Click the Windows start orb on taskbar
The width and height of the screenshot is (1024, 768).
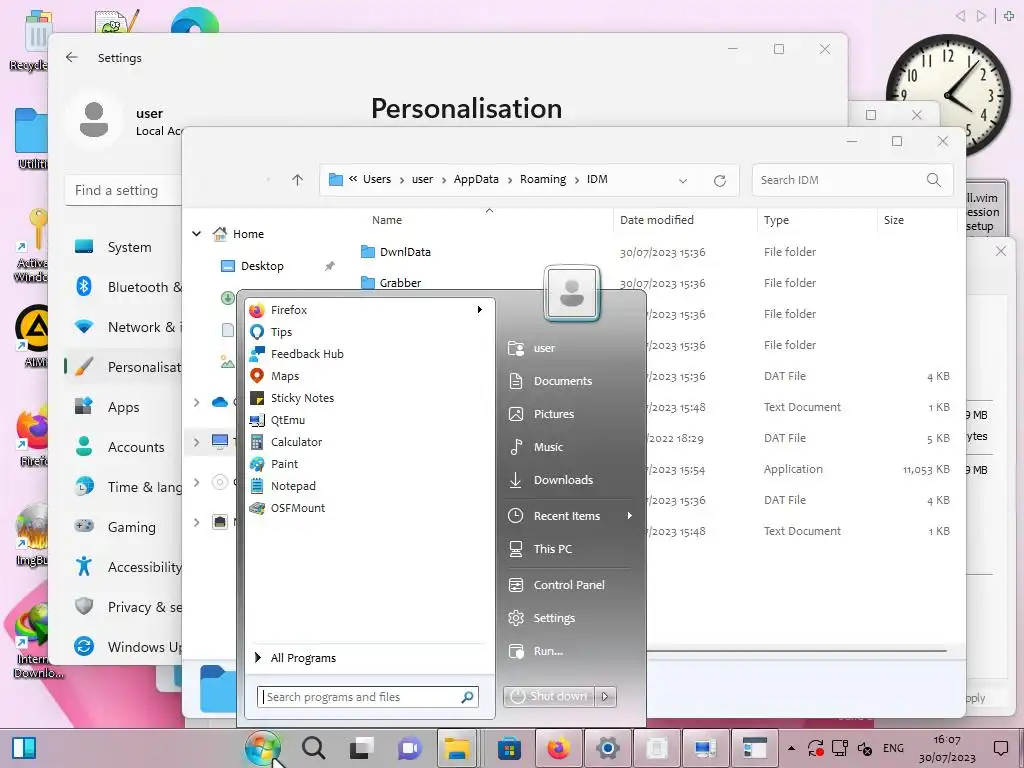click(263, 748)
